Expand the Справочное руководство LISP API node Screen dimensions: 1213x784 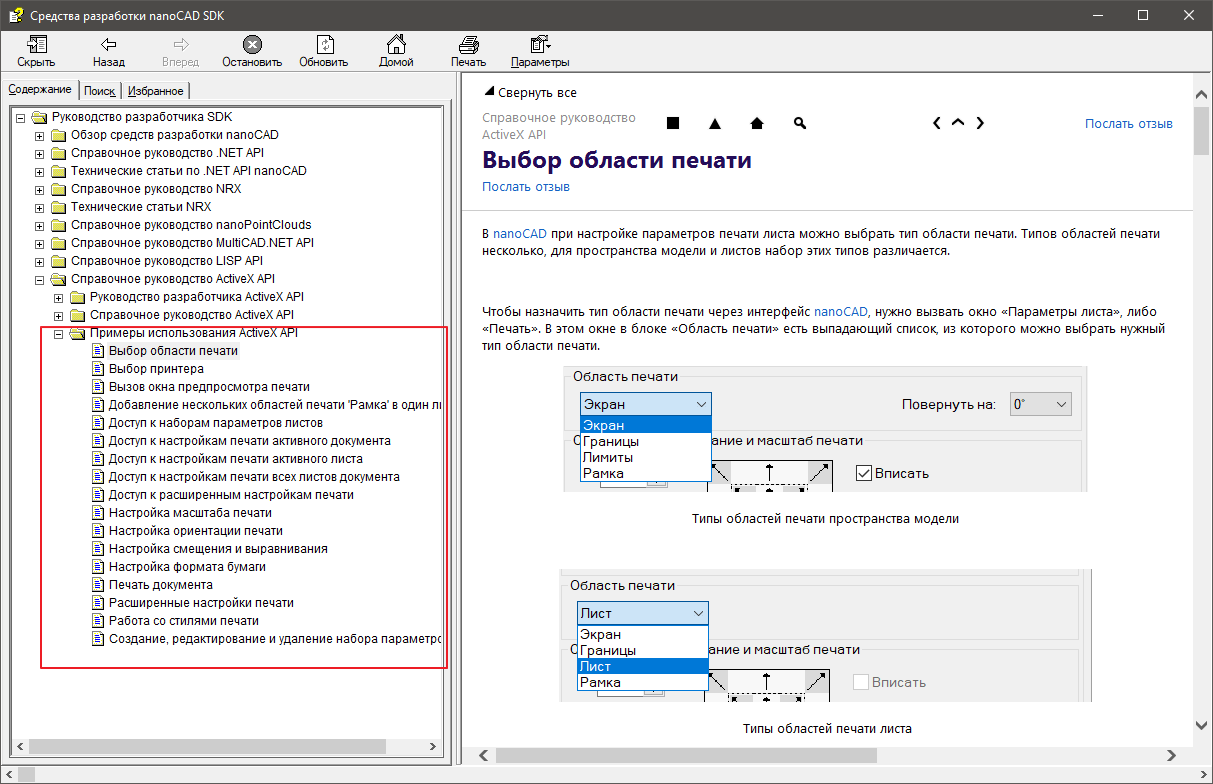40,261
